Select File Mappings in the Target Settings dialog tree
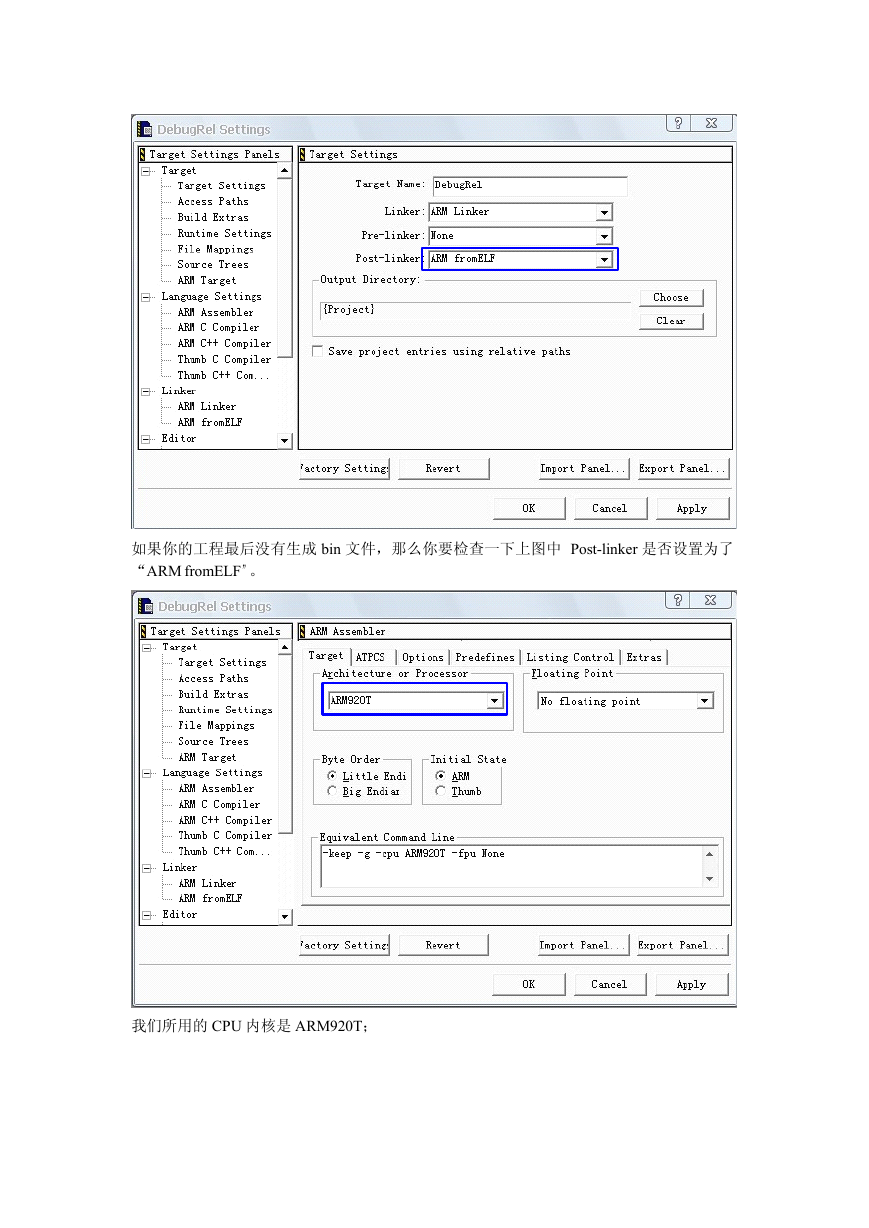 pos(216,249)
